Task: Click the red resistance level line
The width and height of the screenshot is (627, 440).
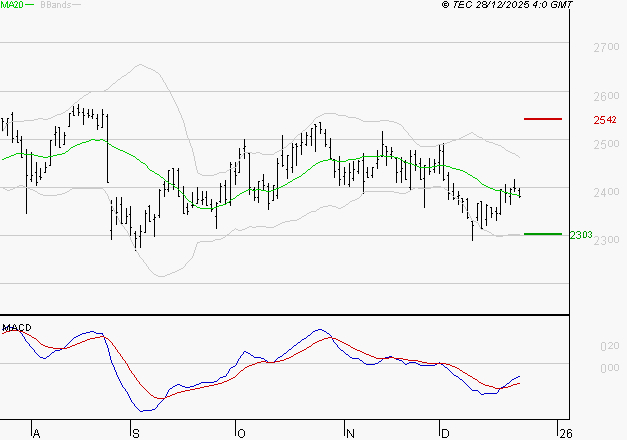Action: pyautogui.click(x=543, y=119)
